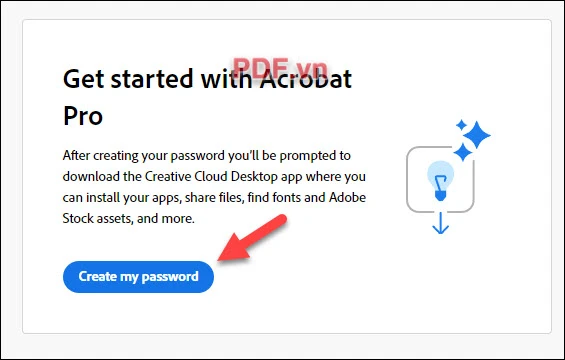This screenshot has height=360, width=565.
Task: Click the gray rounded square frame outline
Action: (x=440, y=179)
